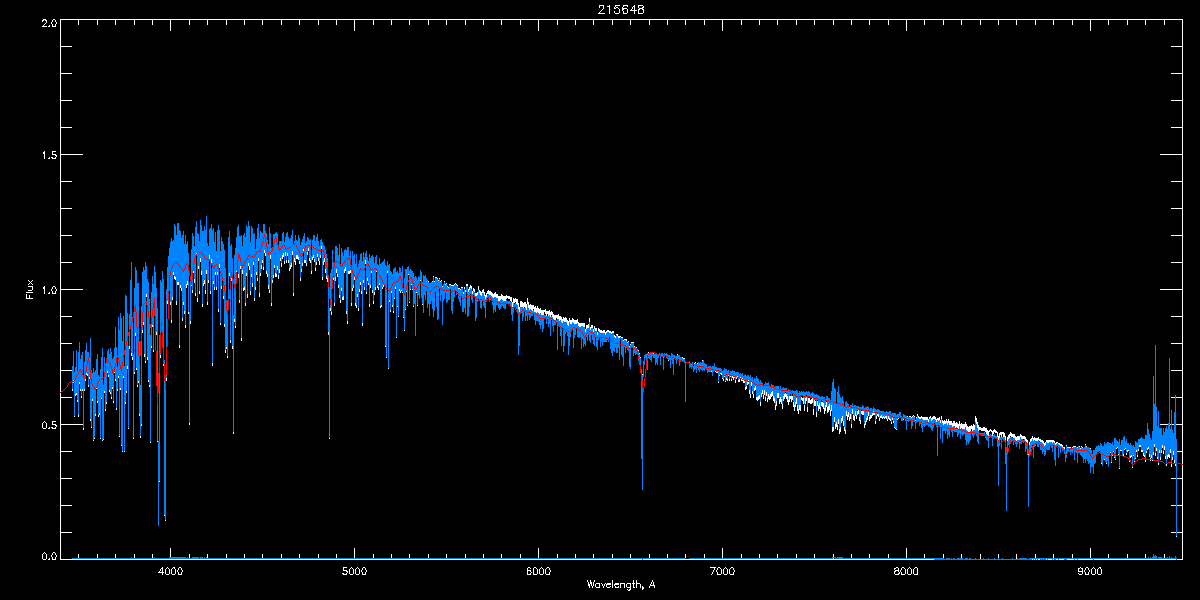The height and width of the screenshot is (600, 1200).
Task: Click the Wavelength, A x-axis label
Action: pyautogui.click(x=621, y=584)
